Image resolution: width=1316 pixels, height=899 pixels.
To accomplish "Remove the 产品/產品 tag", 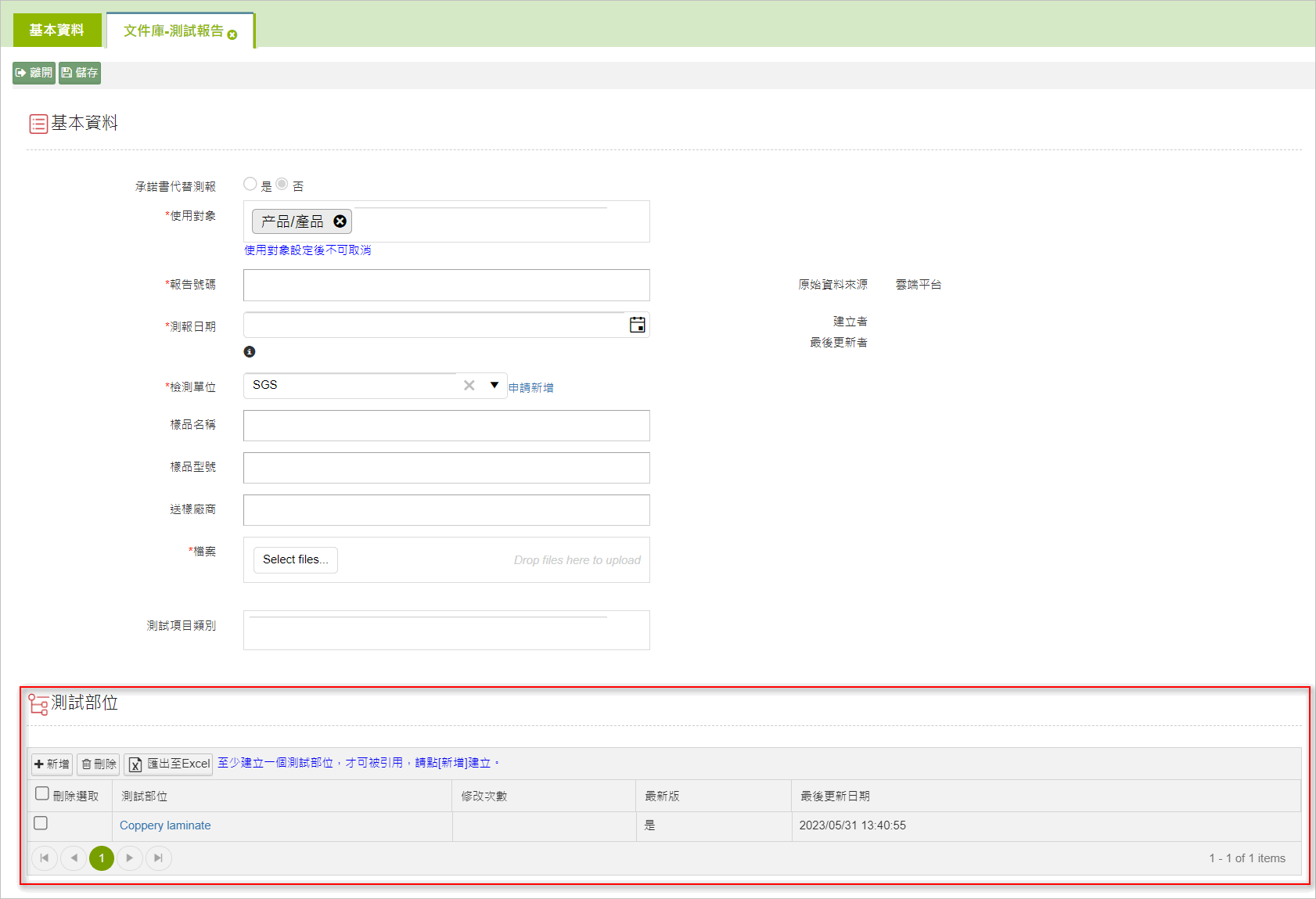I will pos(340,221).
